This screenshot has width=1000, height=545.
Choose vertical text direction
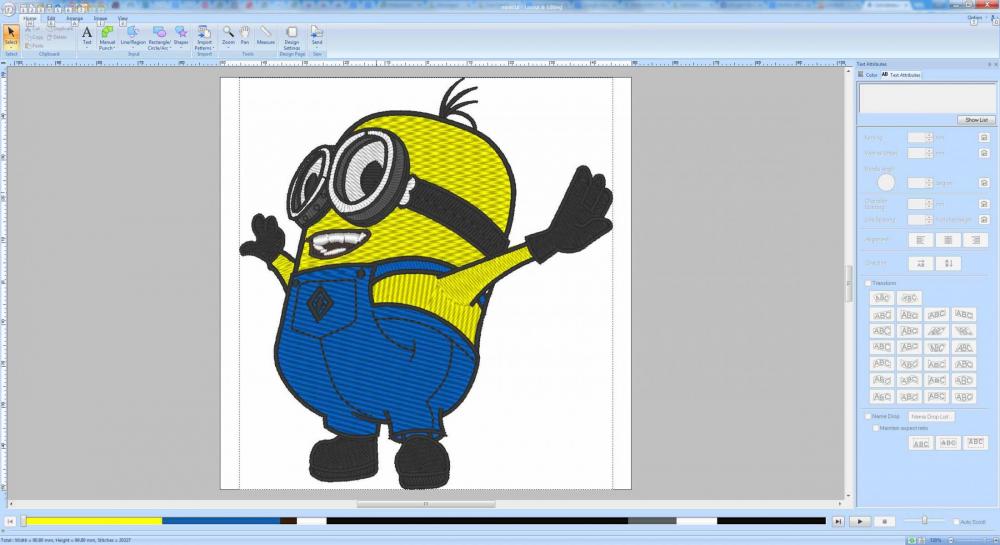[948, 263]
